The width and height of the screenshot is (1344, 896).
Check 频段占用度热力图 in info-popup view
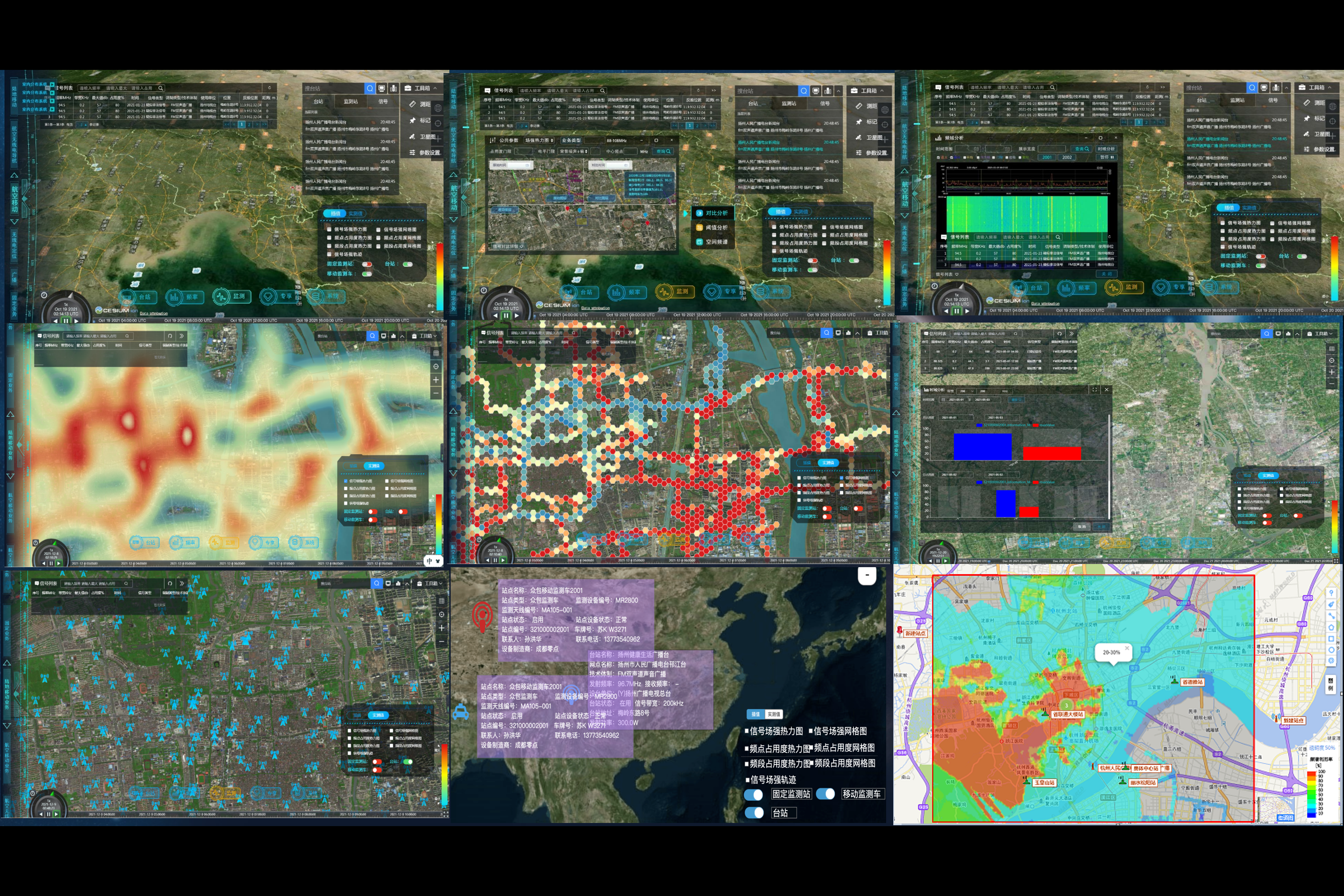pyautogui.click(x=747, y=764)
